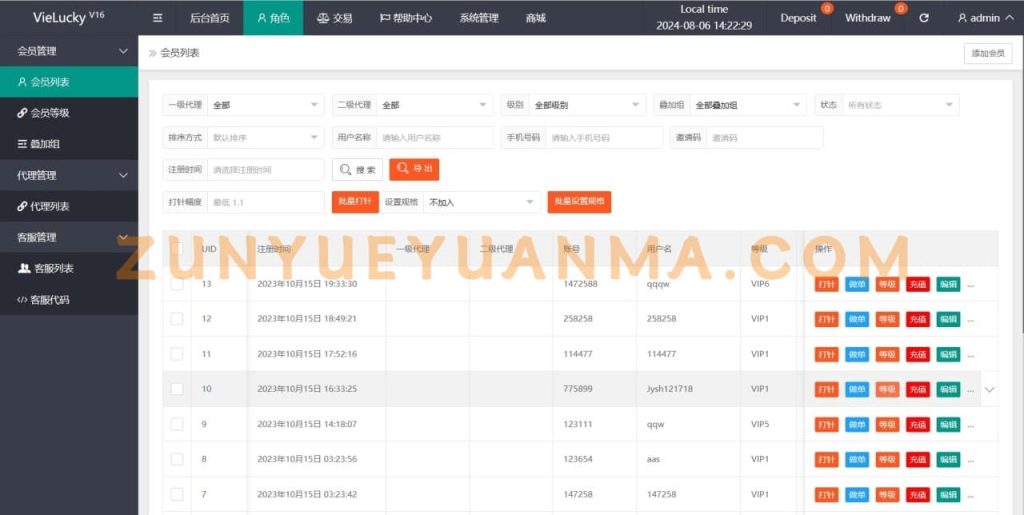Open 代理列表 in the sidebar
The height and width of the screenshot is (515, 1024).
69,206
